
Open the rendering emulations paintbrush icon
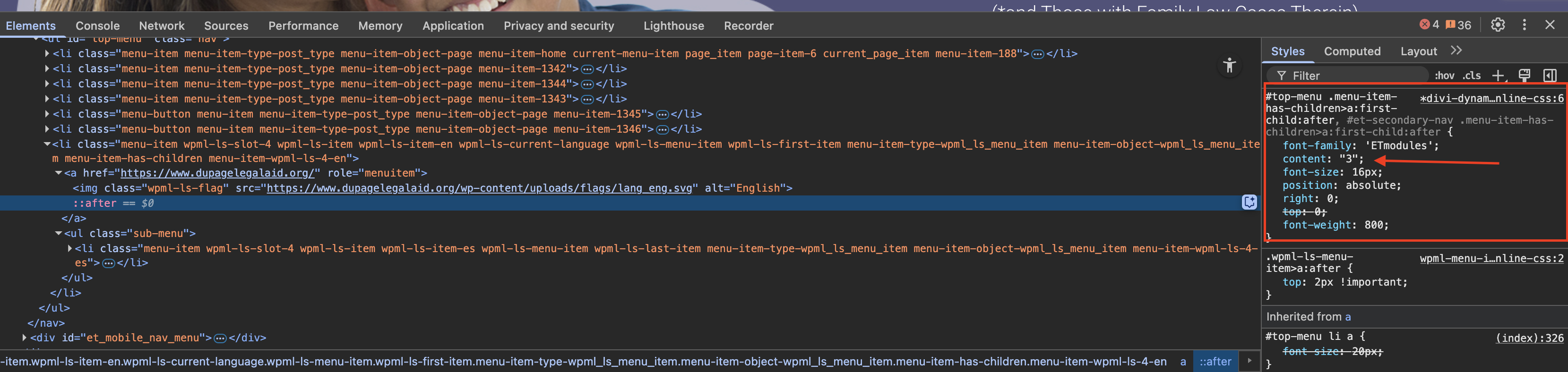(1524, 76)
